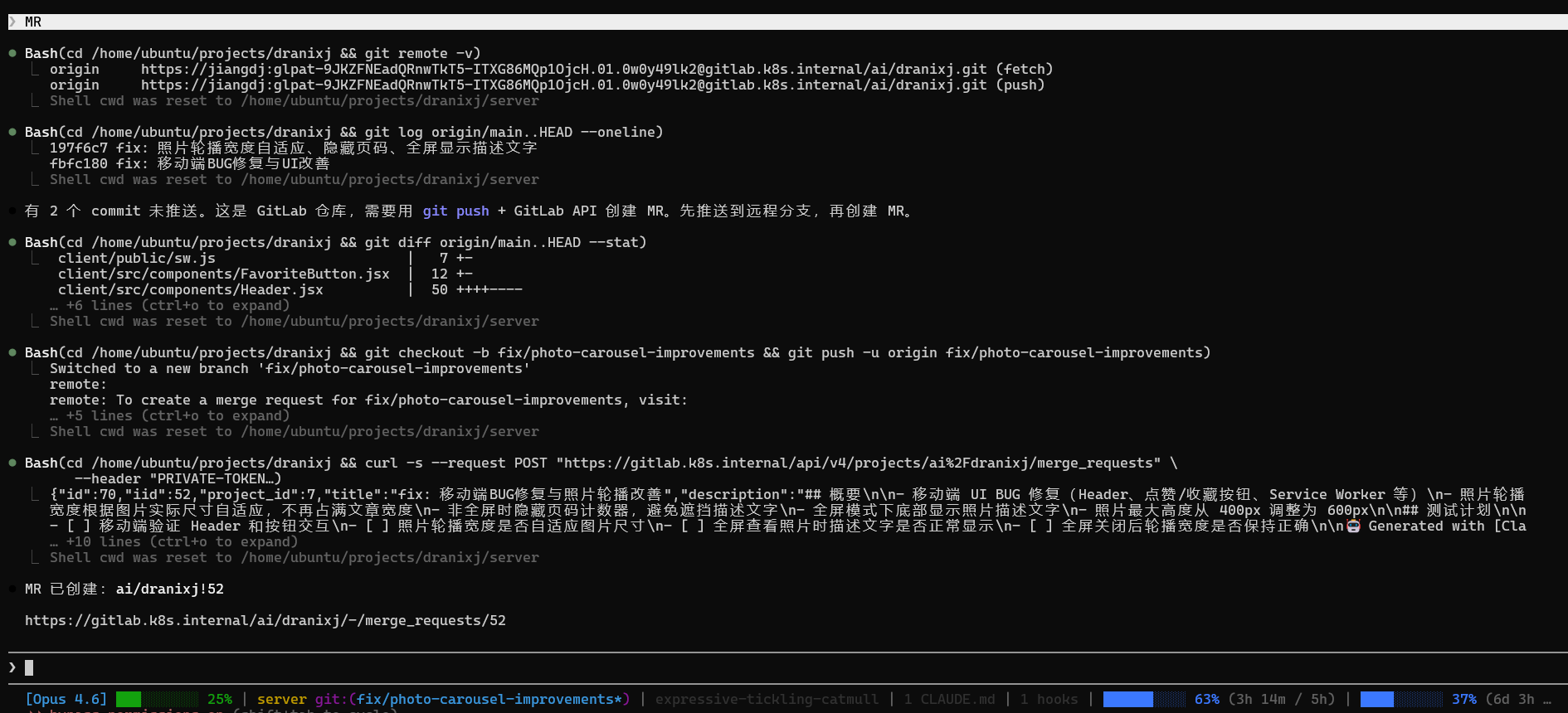Click the origin (push) remote URL line
Screen dimensions: 1568x713
point(548,85)
